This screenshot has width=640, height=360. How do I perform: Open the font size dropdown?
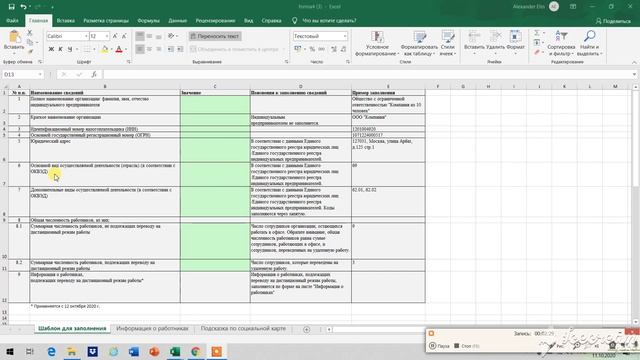pos(107,36)
